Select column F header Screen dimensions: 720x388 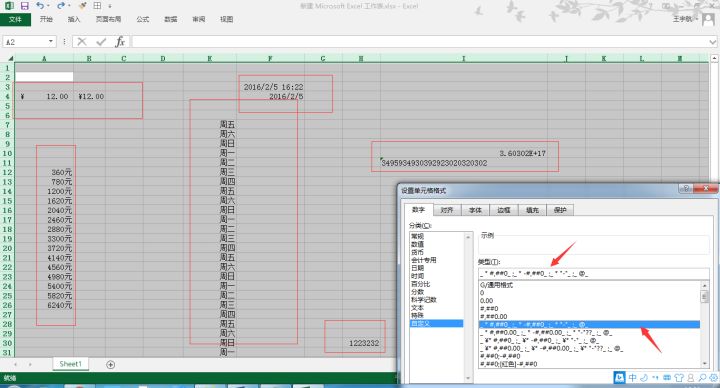(270, 58)
